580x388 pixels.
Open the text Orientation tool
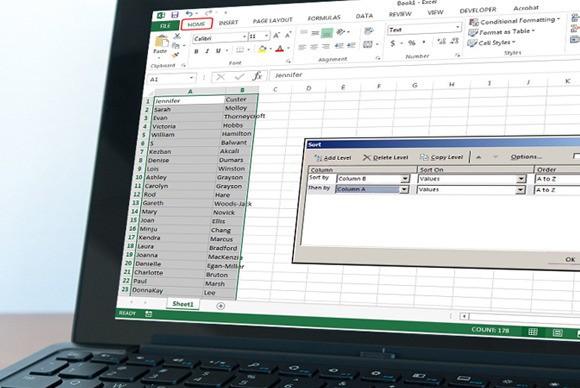(x=341, y=32)
